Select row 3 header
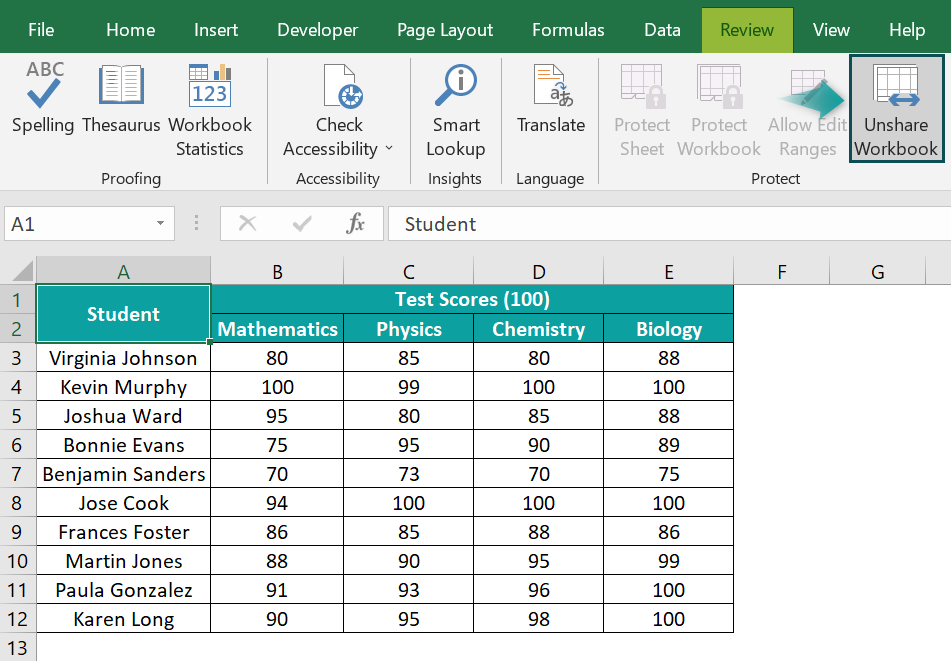Image resolution: width=951 pixels, height=661 pixels. pyautogui.click(x=17, y=358)
